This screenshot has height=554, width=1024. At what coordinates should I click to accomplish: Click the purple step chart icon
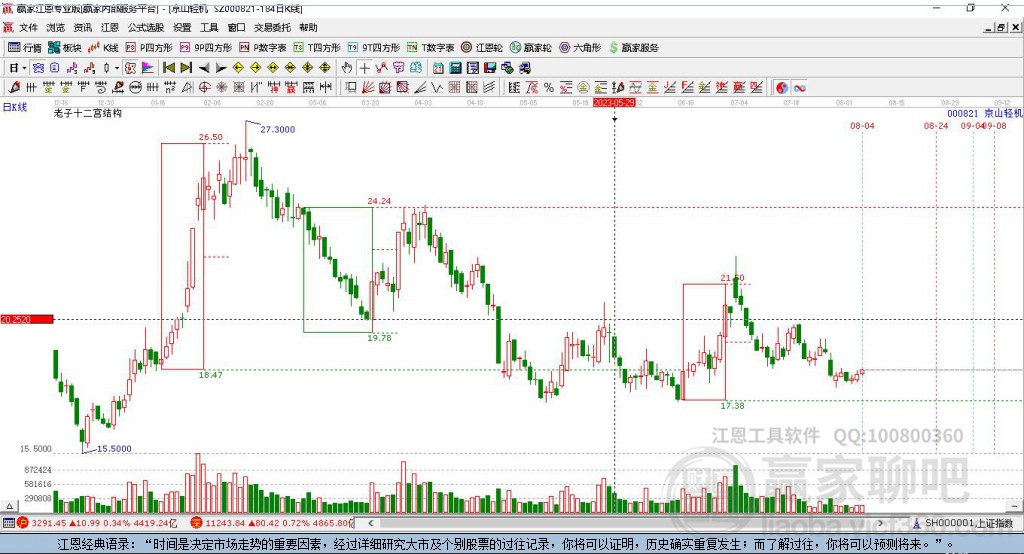[x=72, y=68]
